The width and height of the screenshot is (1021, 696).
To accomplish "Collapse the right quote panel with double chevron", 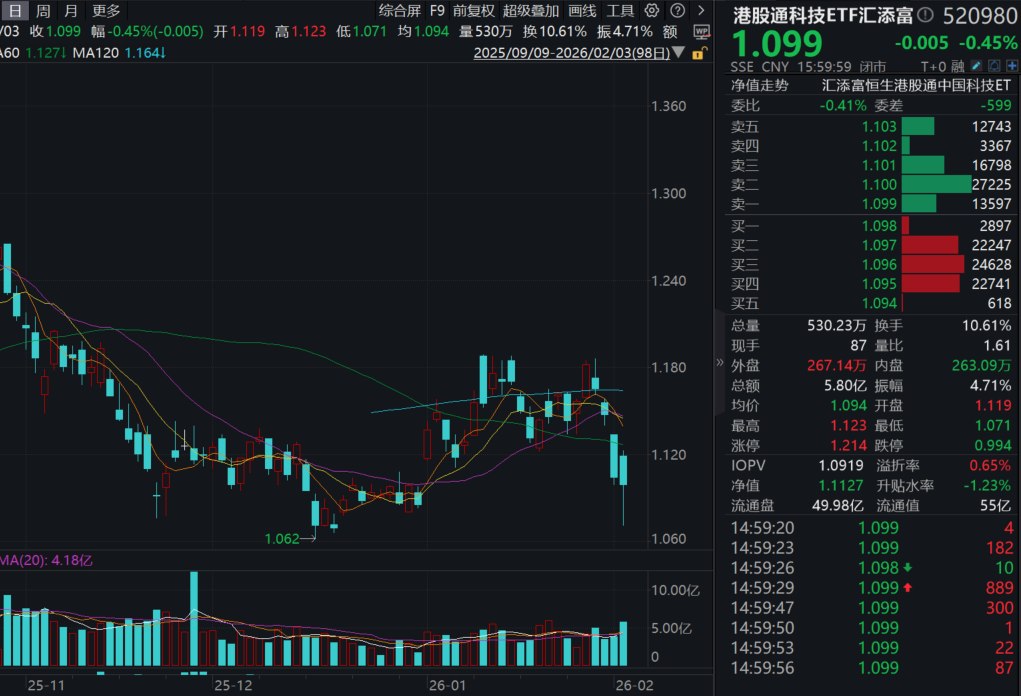I will point(720,362).
